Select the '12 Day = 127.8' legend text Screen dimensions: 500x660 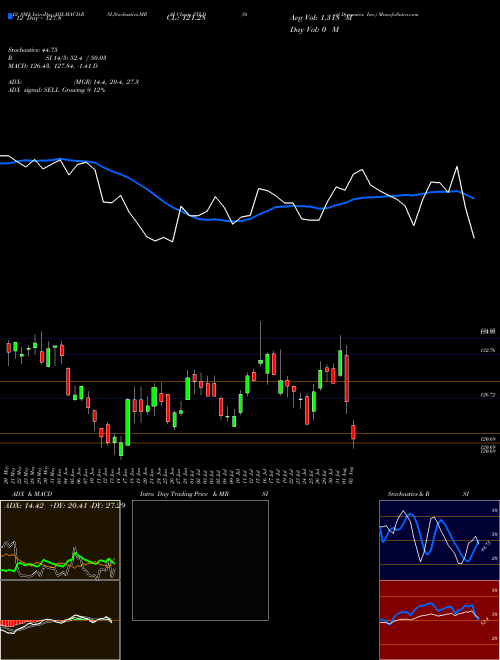(38, 18)
